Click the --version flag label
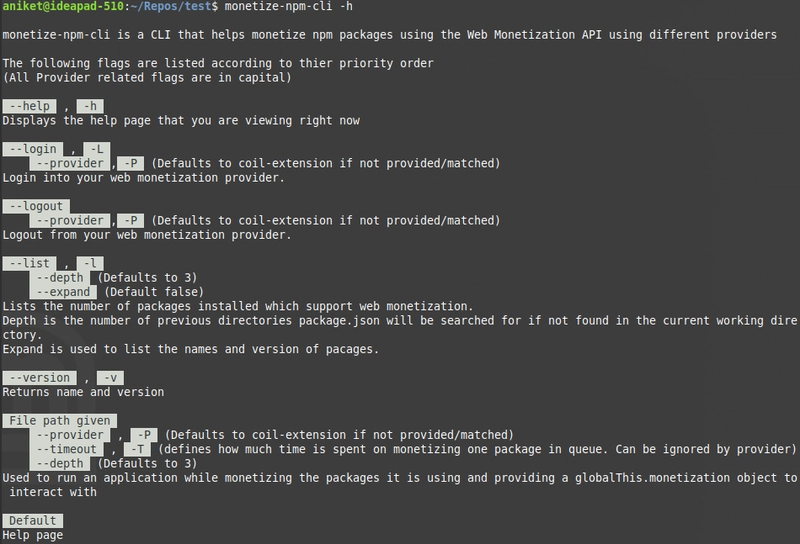Screen dimensions: 800x544 (39, 378)
